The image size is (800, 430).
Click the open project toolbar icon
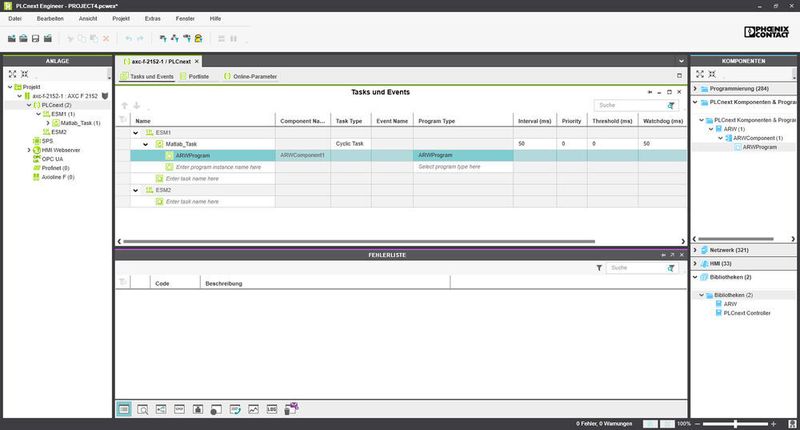coord(23,38)
